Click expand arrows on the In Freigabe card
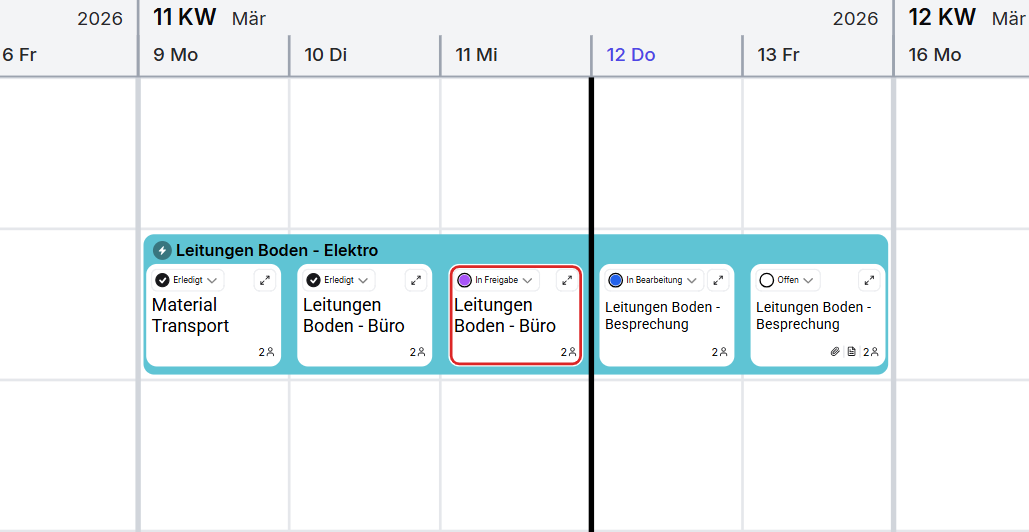The image size is (1029, 532). (567, 280)
